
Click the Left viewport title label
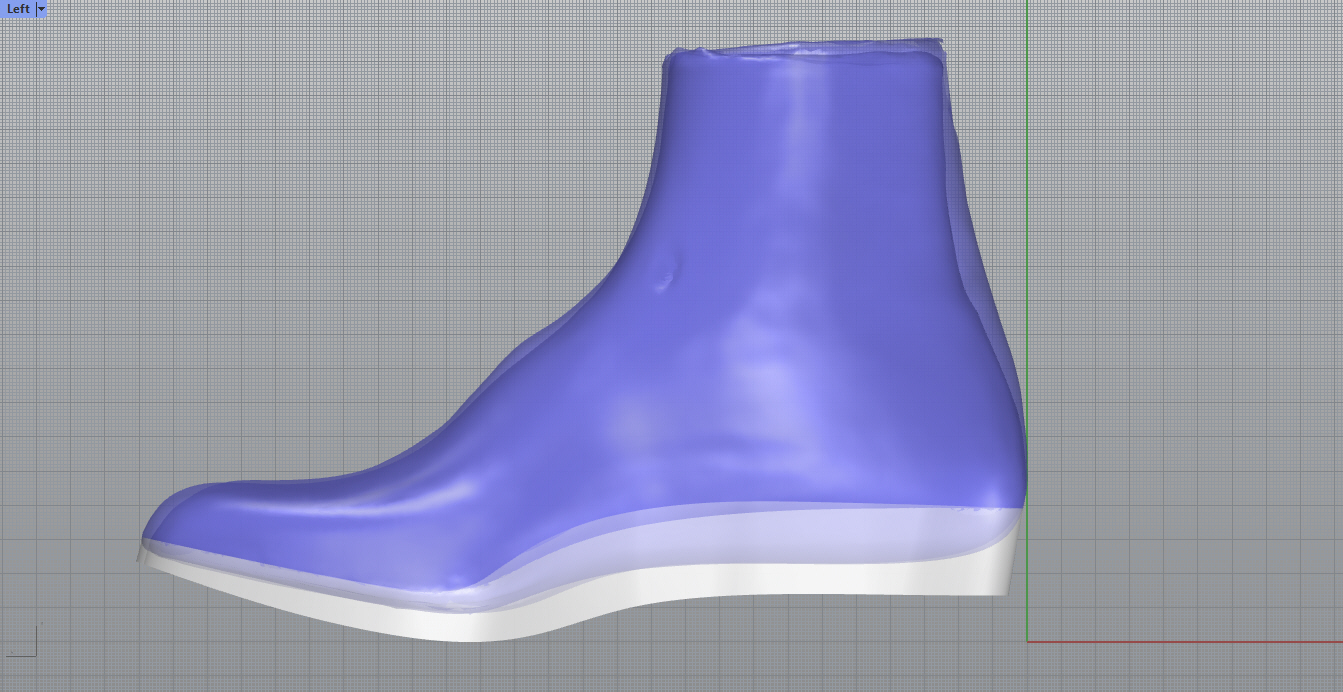(18, 9)
